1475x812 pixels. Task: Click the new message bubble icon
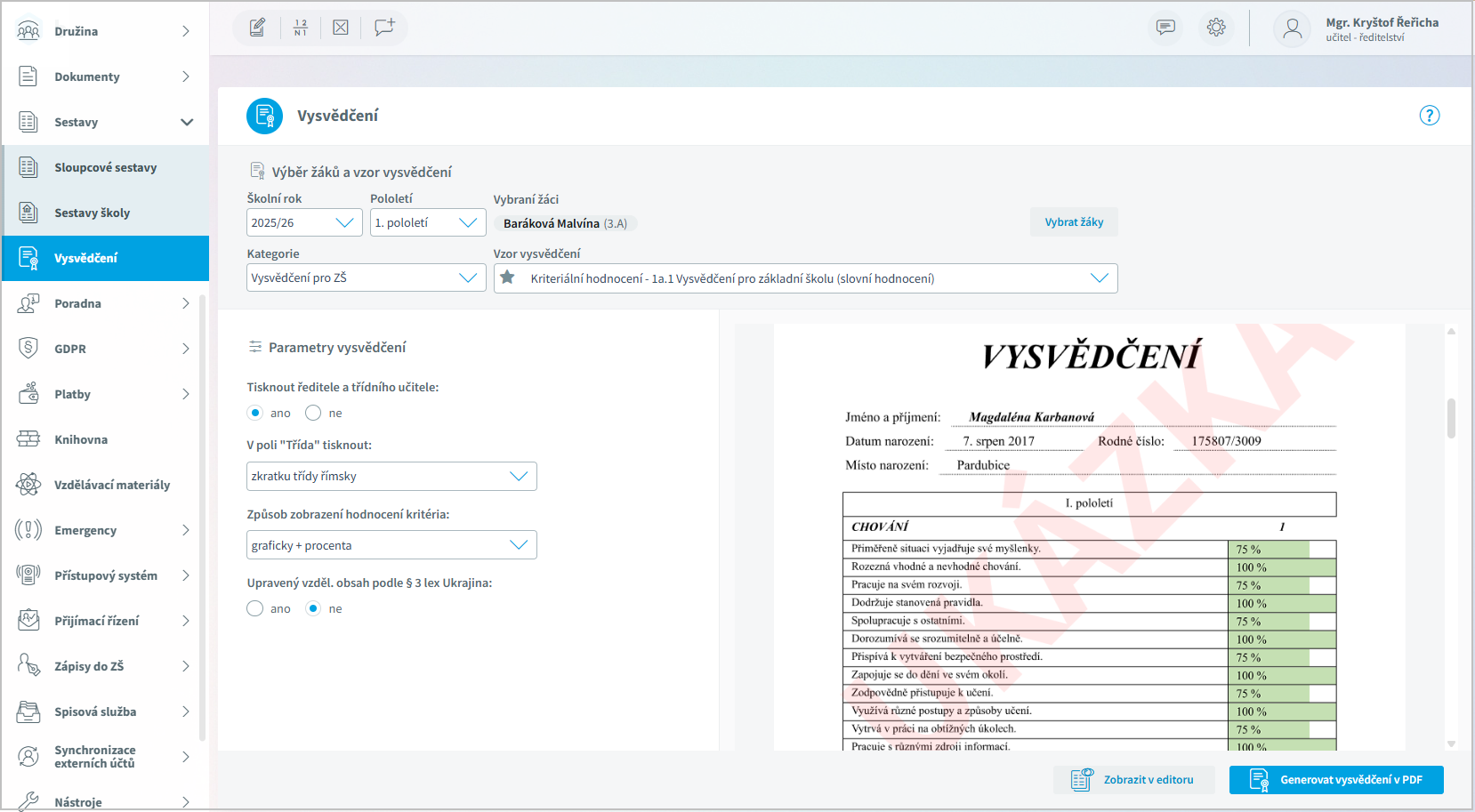pos(384,28)
